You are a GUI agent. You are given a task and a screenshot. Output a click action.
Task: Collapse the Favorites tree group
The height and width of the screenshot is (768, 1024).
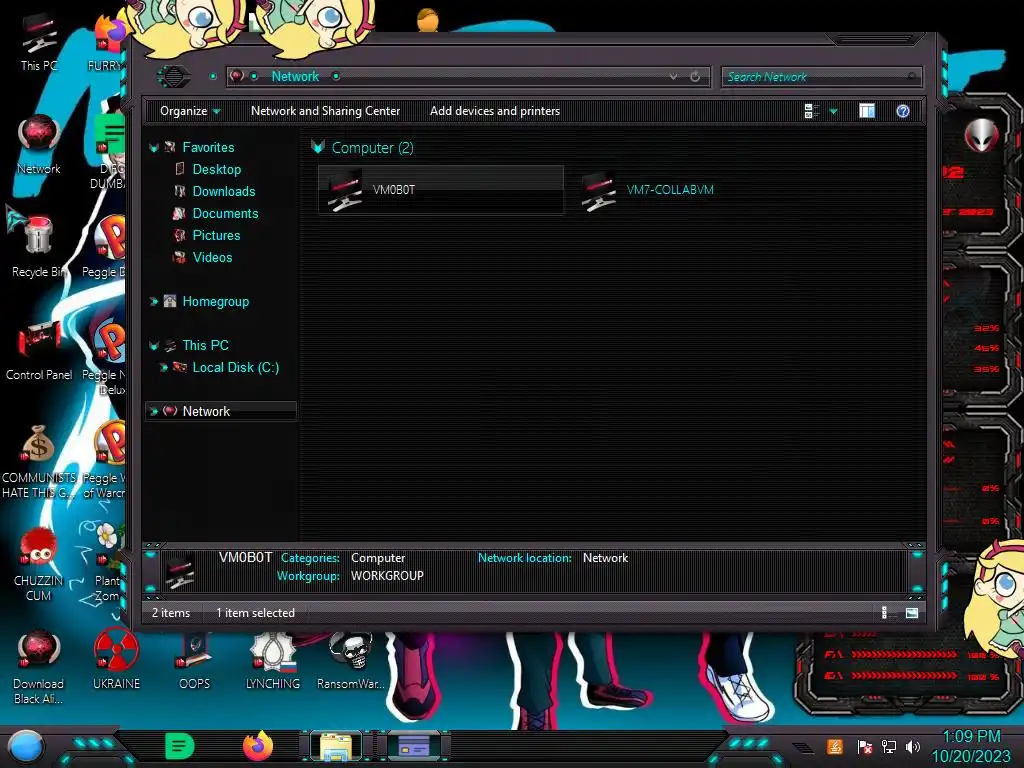click(x=154, y=148)
